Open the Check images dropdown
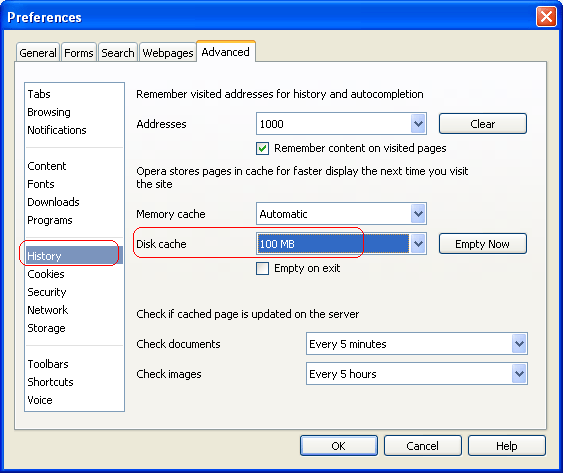The width and height of the screenshot is (564, 473). coord(417,374)
